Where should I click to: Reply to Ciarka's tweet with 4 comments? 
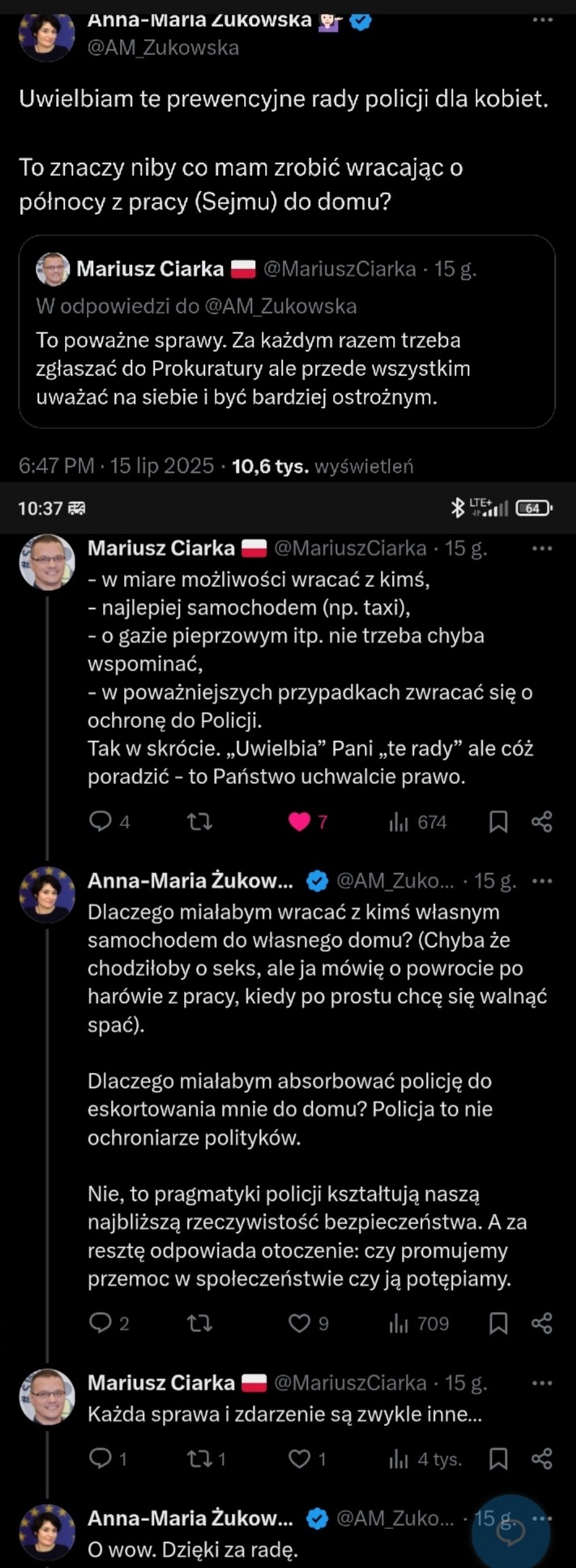click(x=100, y=822)
